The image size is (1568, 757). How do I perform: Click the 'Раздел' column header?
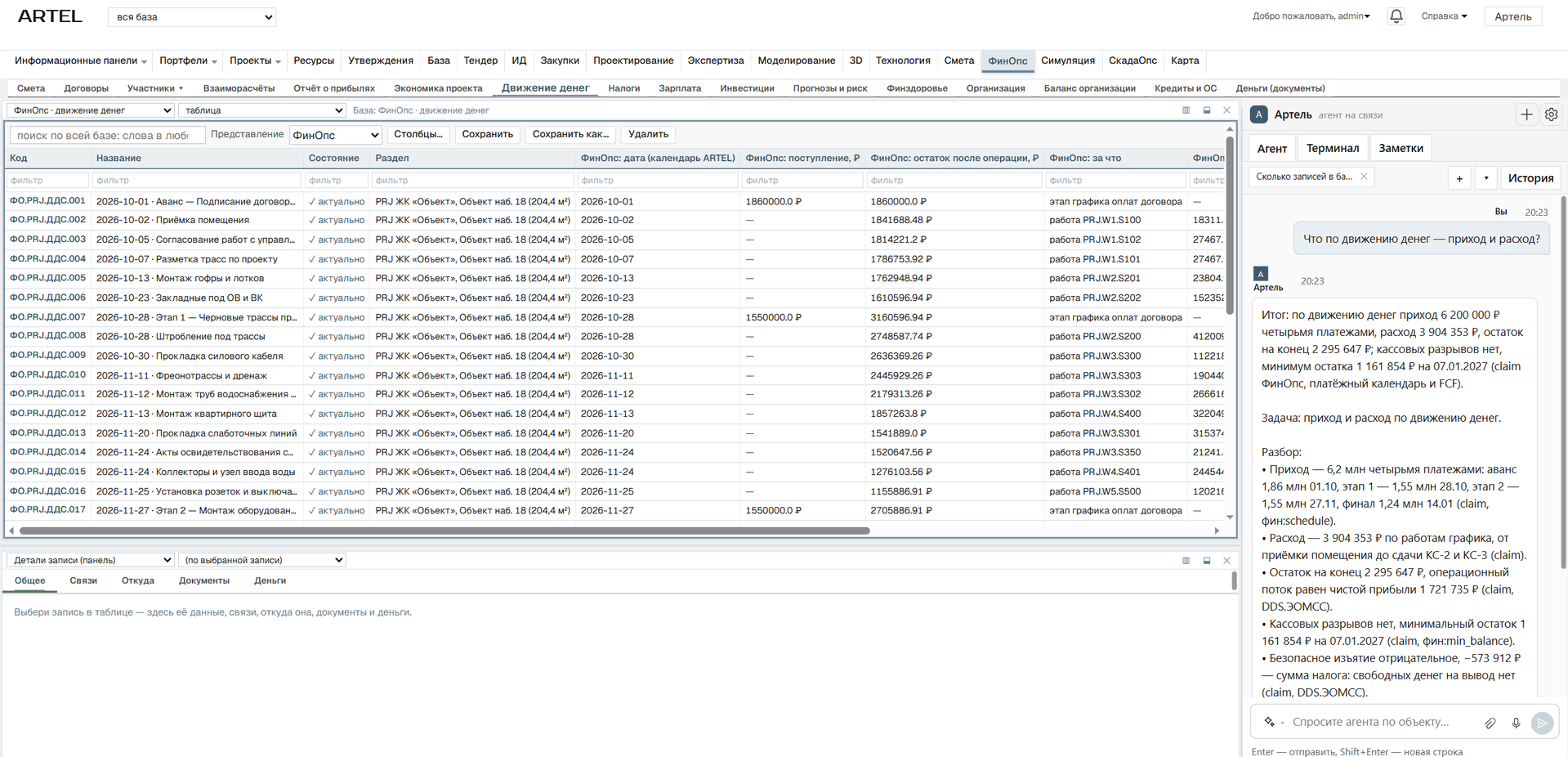pyautogui.click(x=473, y=158)
